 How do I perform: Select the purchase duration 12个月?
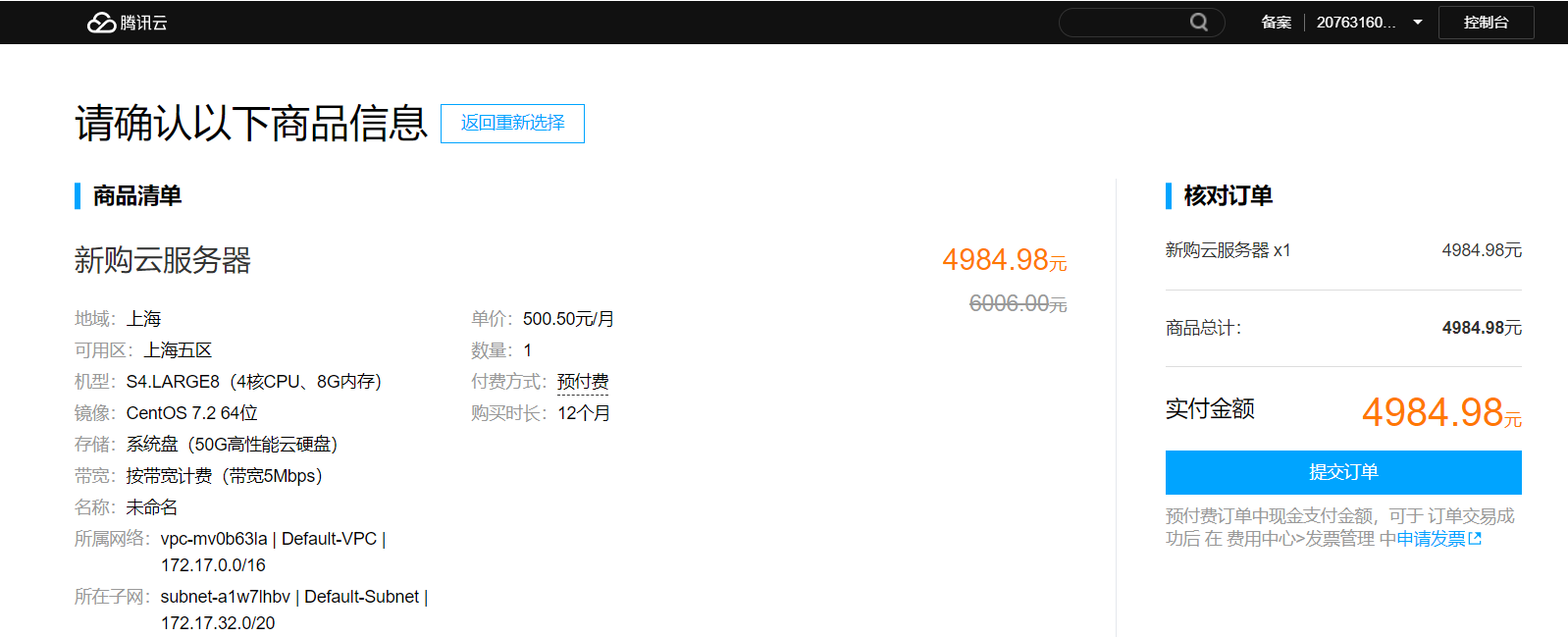584,413
